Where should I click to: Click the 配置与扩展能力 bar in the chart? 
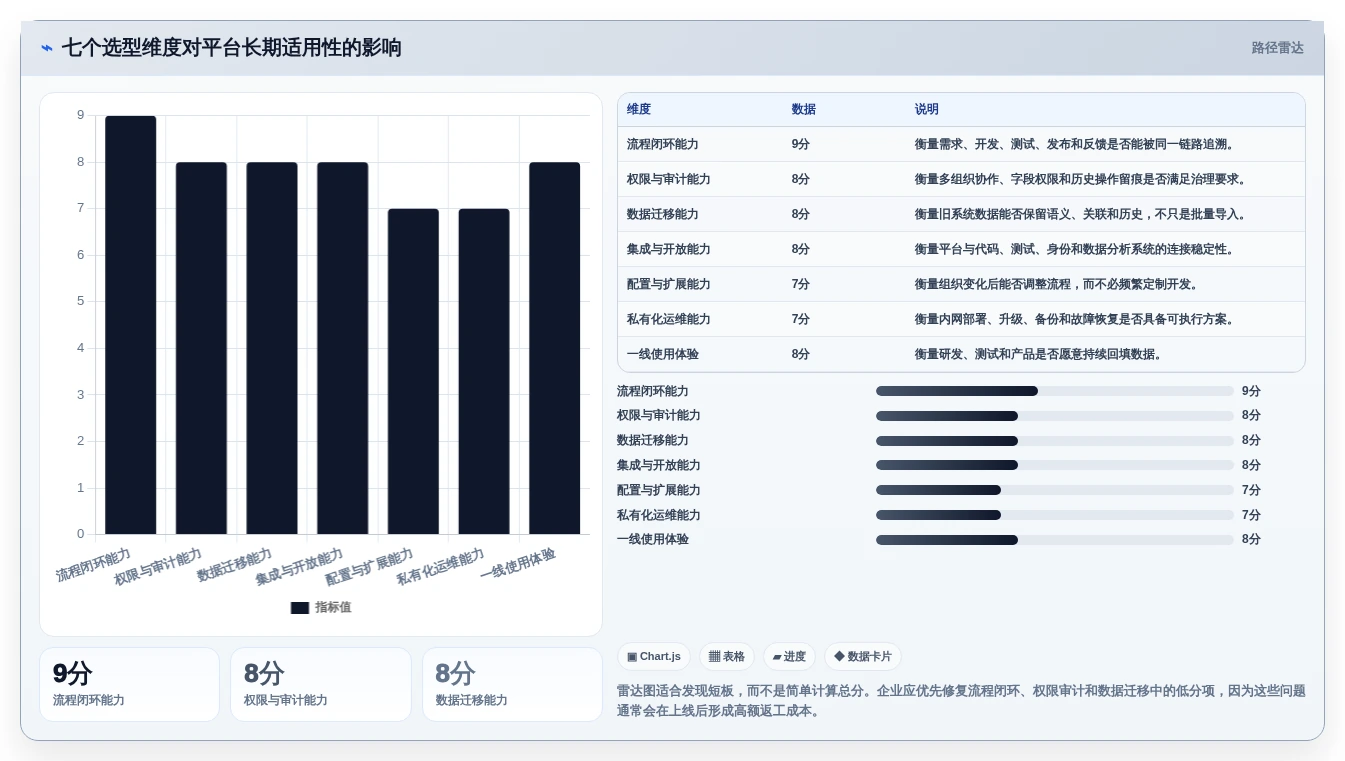413,371
